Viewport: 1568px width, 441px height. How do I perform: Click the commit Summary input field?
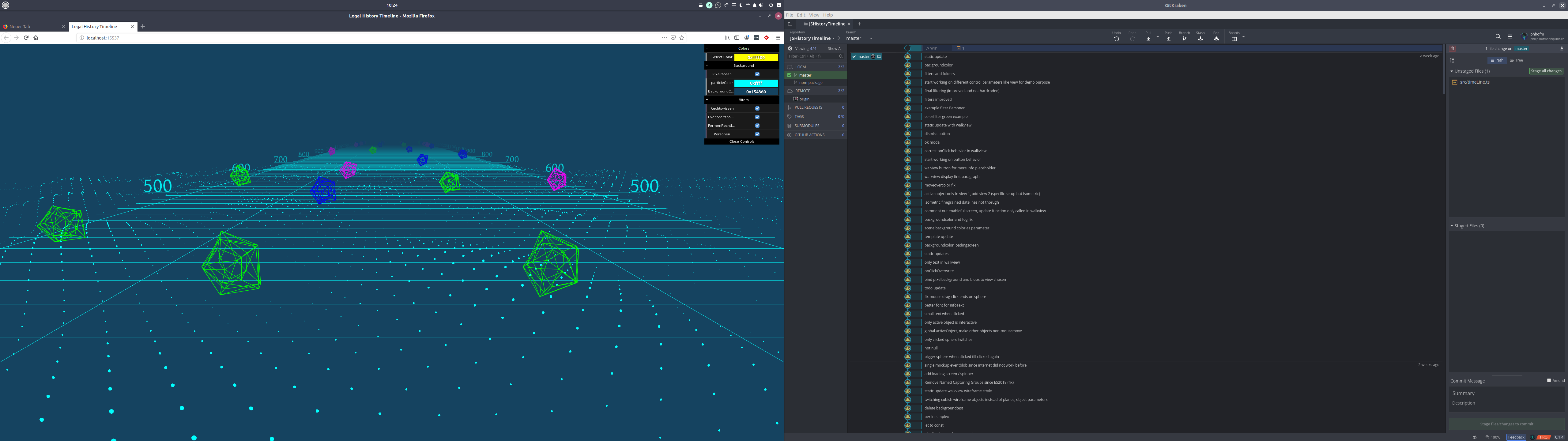(x=1506, y=394)
